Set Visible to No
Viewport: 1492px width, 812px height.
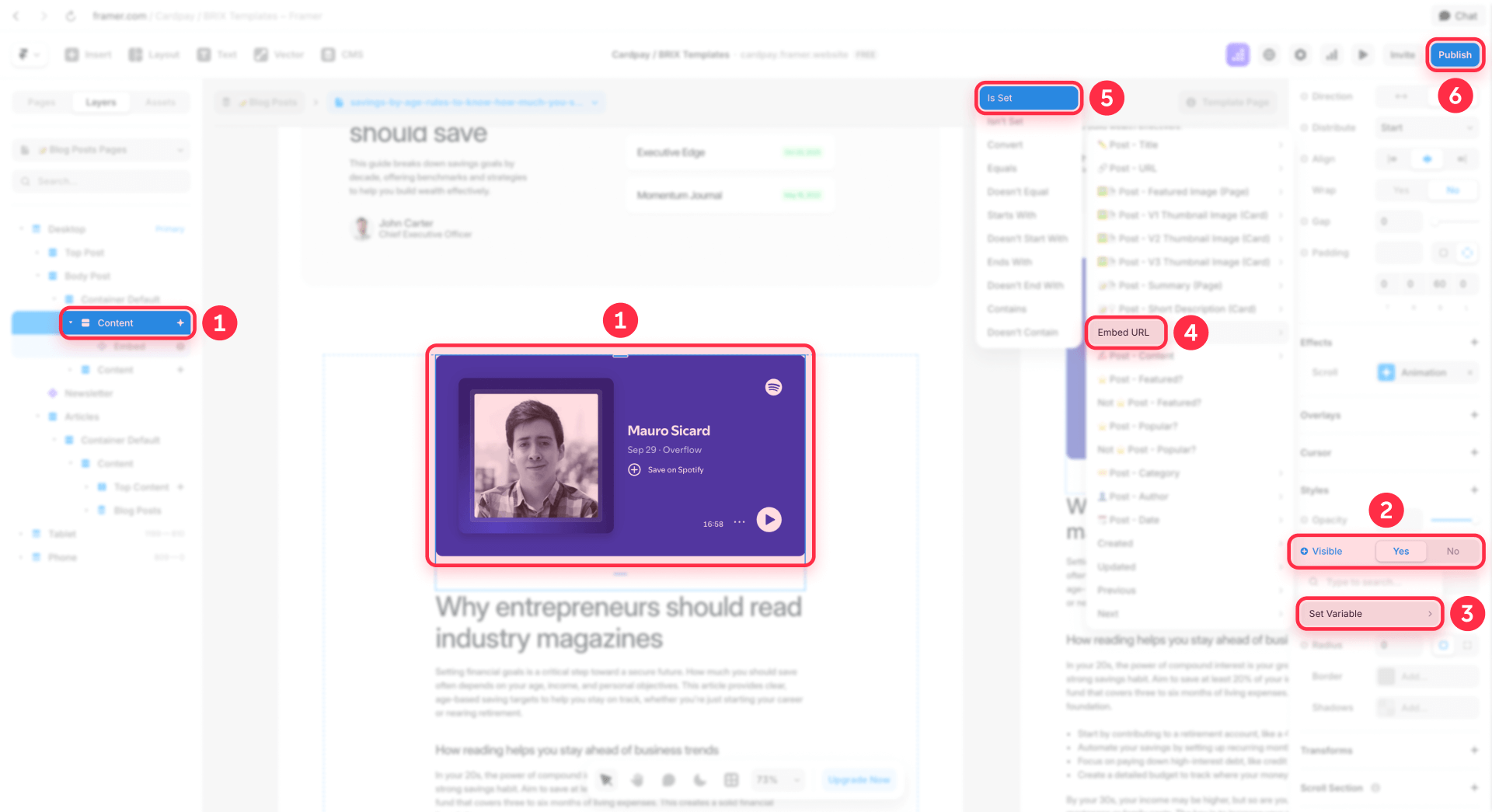[x=1452, y=551]
